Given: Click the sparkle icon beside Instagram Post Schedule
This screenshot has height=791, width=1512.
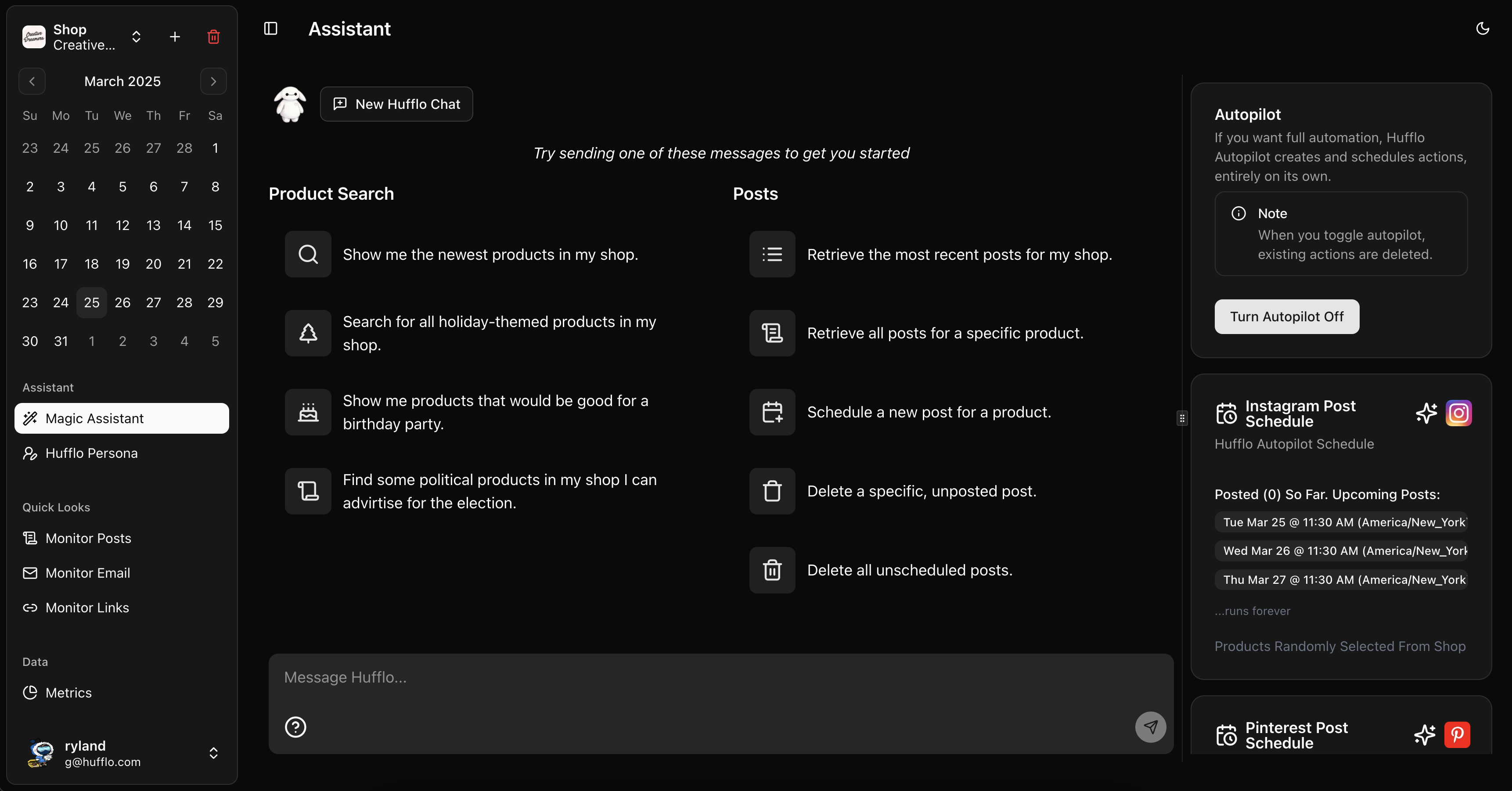Looking at the screenshot, I should (1426, 413).
